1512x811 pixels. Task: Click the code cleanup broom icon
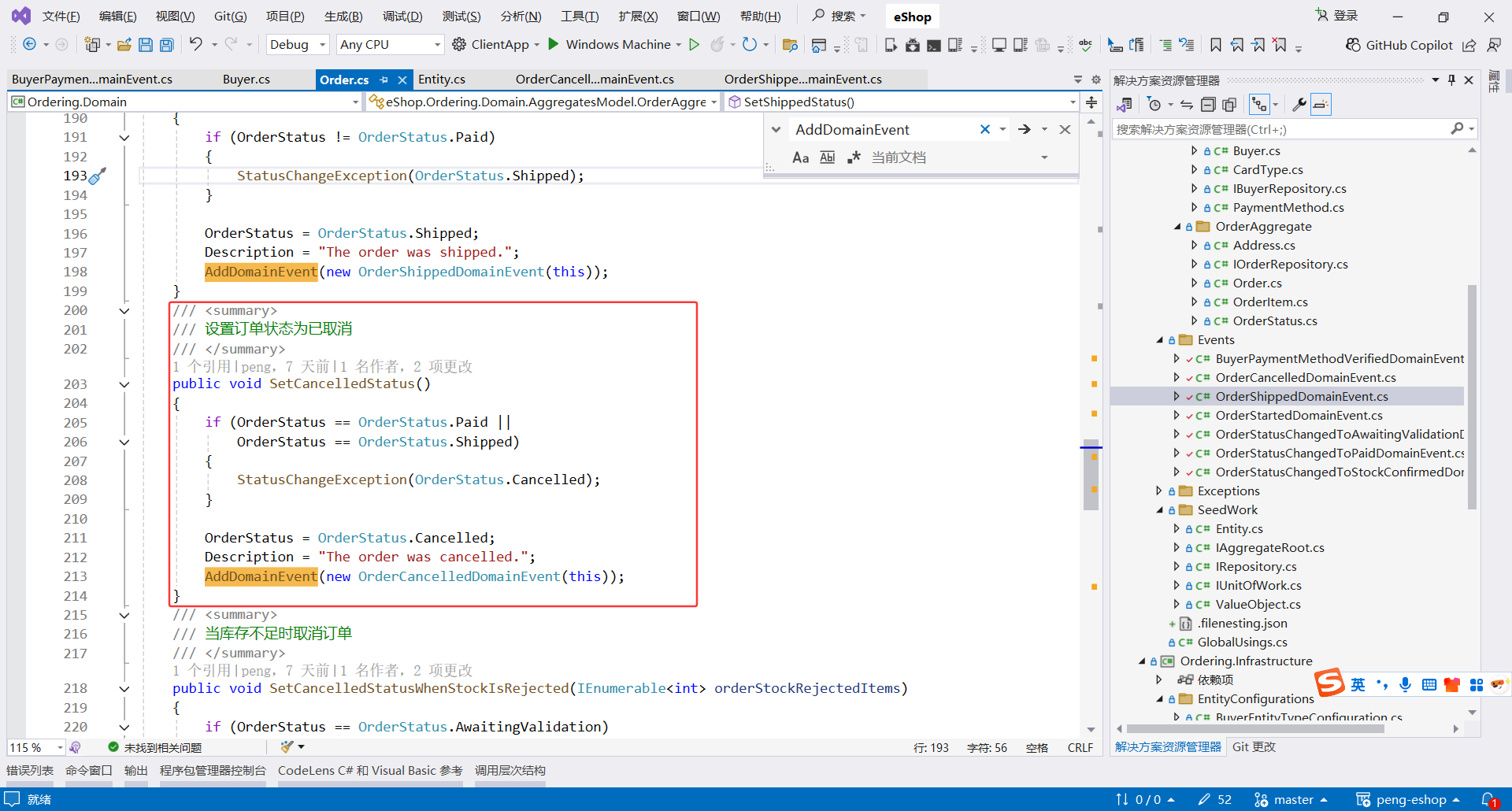(x=287, y=746)
